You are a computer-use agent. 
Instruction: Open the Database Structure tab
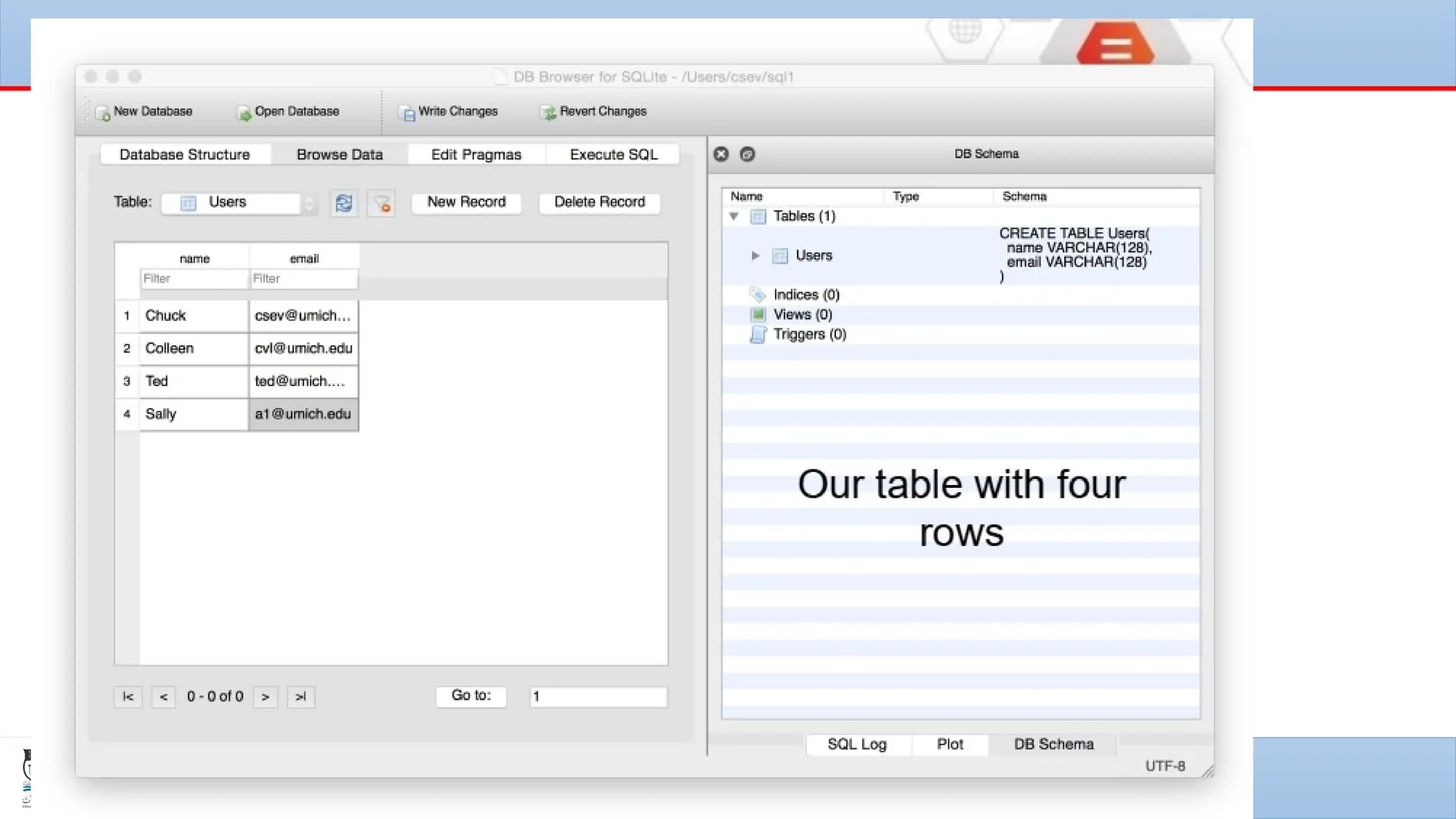click(185, 155)
